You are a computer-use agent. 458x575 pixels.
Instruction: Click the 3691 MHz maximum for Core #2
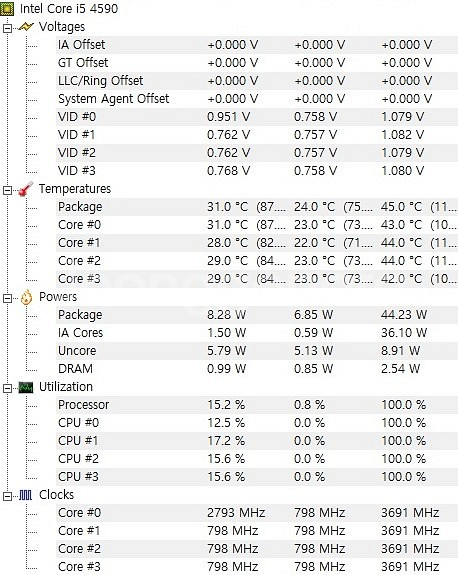click(410, 549)
